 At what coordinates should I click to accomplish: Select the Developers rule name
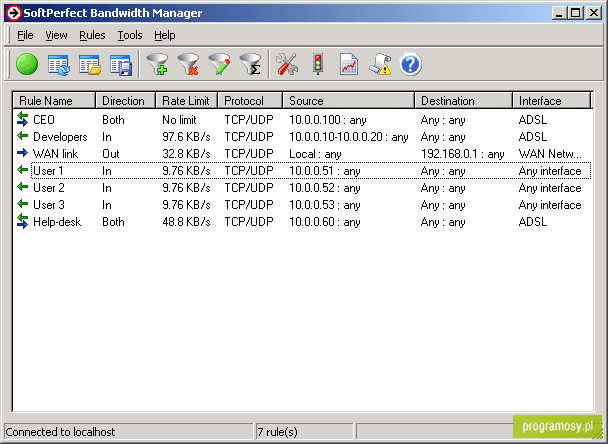pyautogui.click(x=60, y=137)
